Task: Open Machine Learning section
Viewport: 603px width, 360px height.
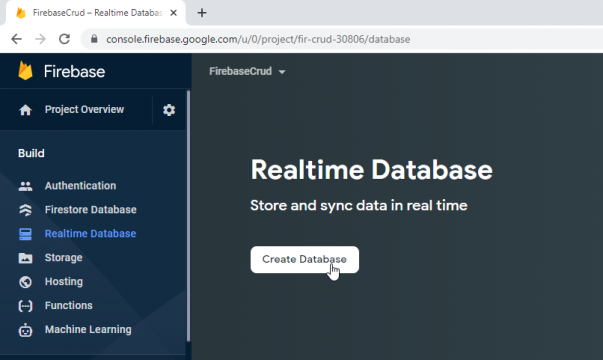Action: tap(88, 330)
